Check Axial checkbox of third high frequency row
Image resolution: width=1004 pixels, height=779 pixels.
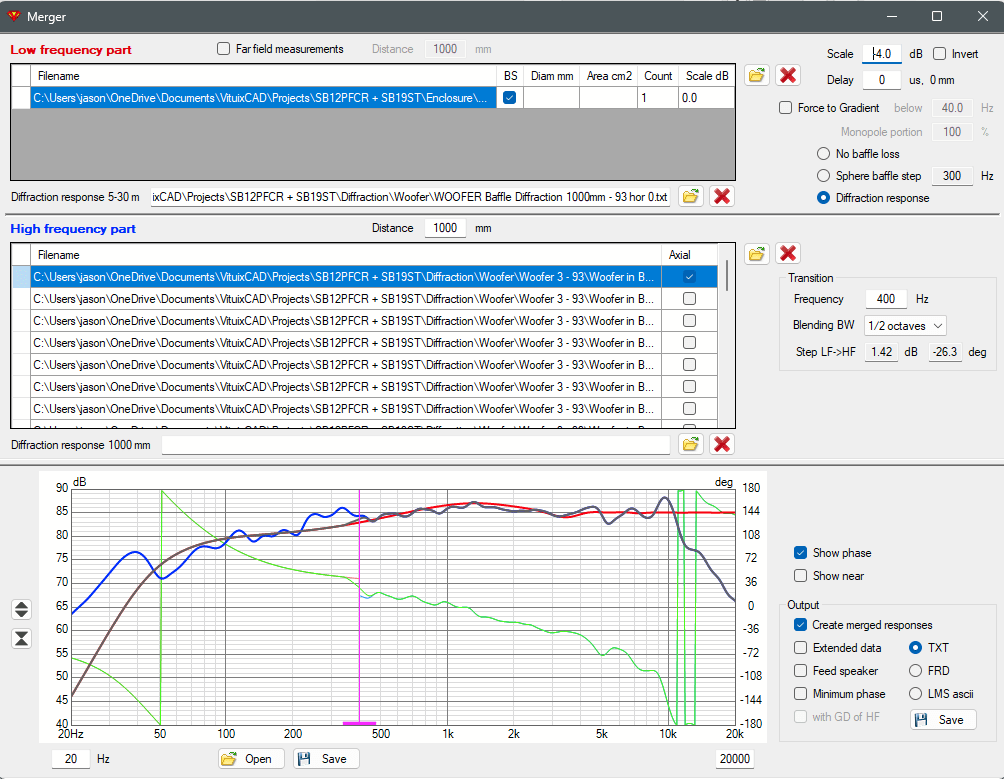pyautogui.click(x=689, y=321)
